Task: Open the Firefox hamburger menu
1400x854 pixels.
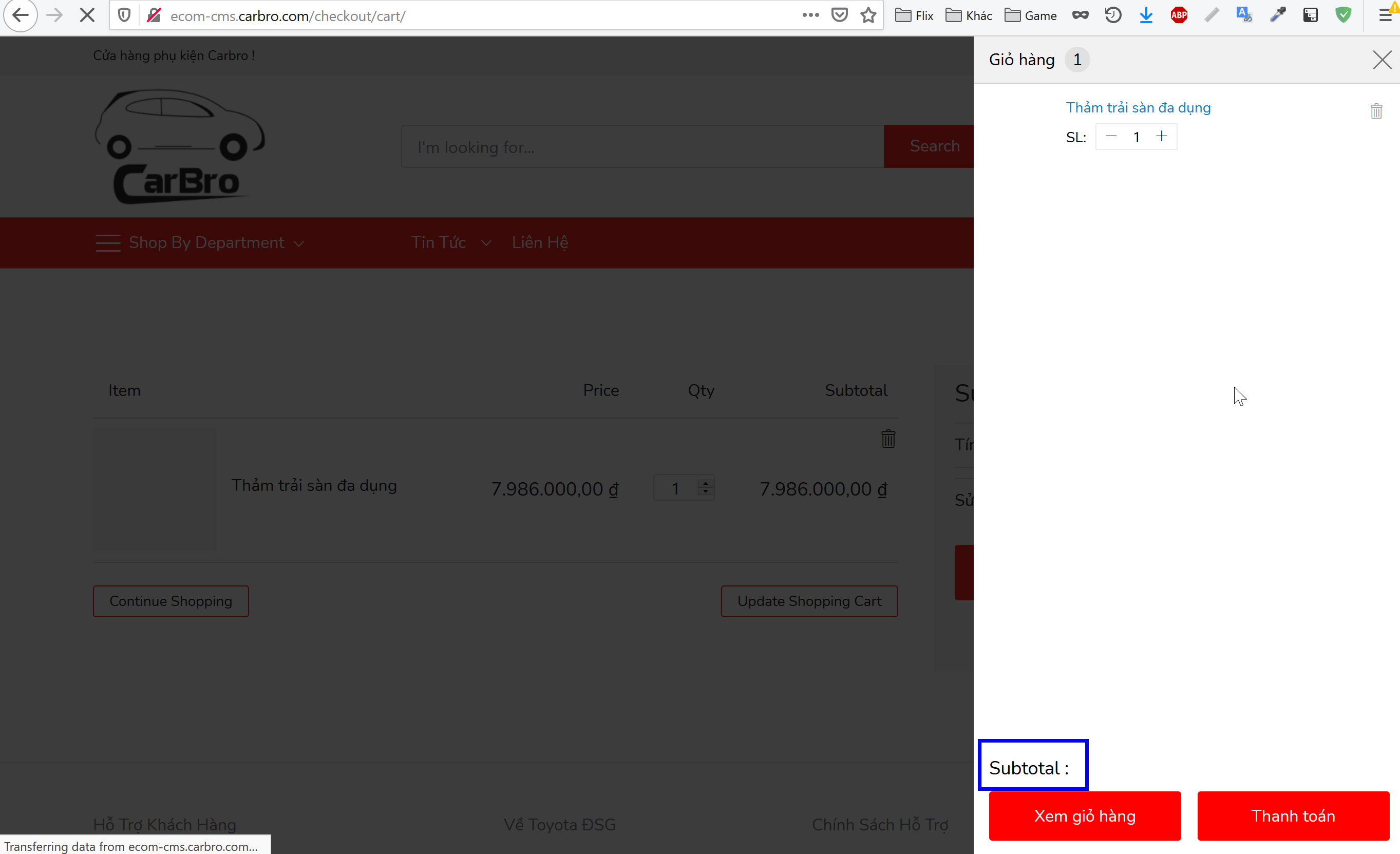Action: 1386,15
